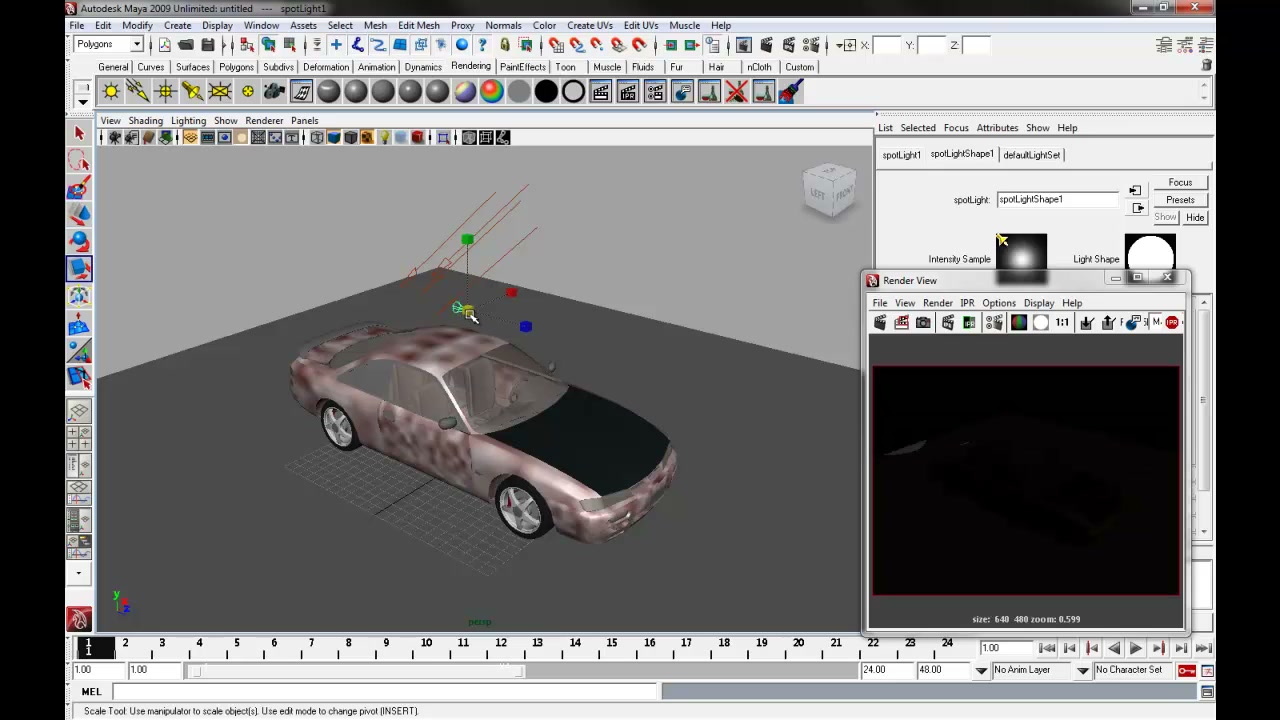The image size is (1280, 720).
Task: Select the Paint Selection Tool in toolbox
Action: click(79, 187)
